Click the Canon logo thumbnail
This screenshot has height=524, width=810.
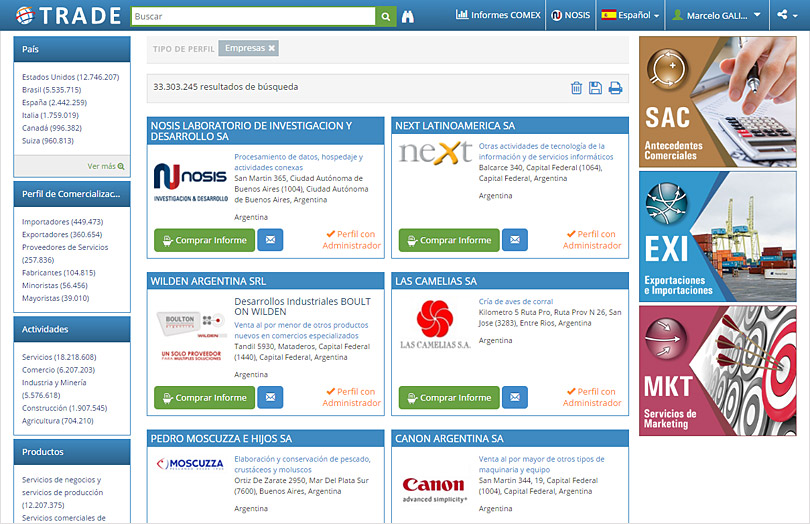pos(435,489)
